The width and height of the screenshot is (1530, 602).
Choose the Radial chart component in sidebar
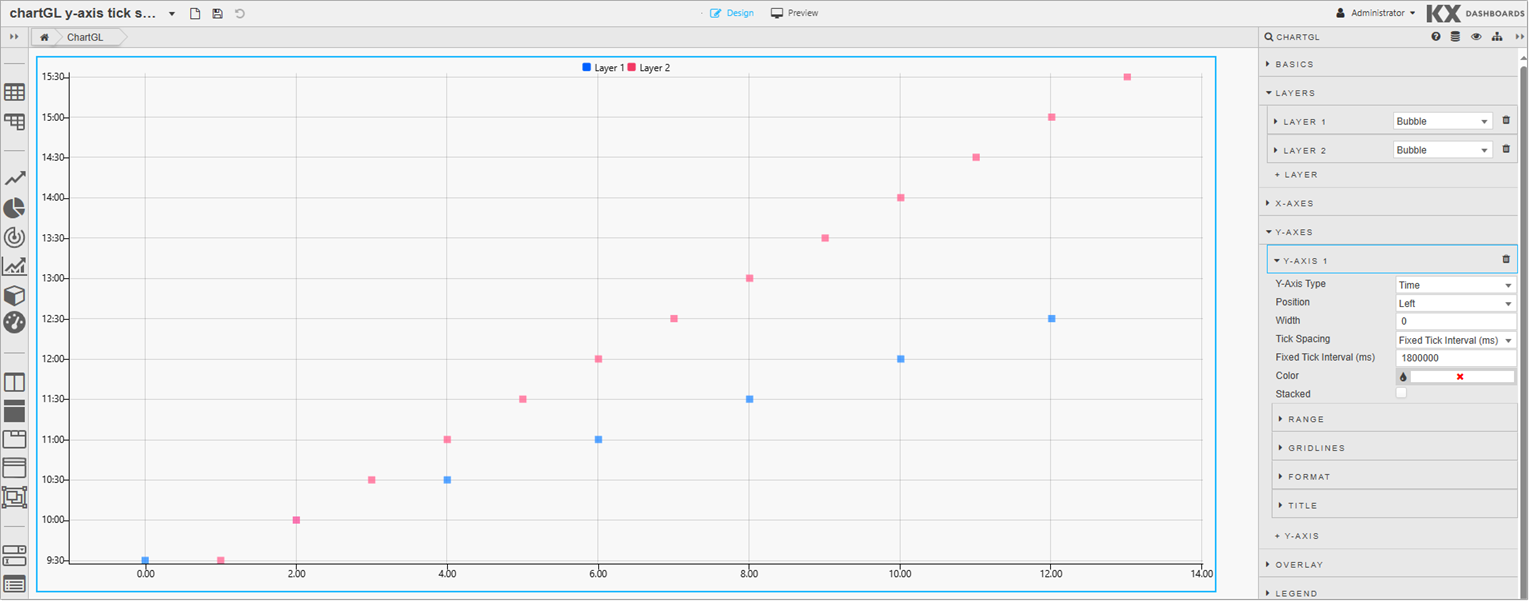click(14, 237)
